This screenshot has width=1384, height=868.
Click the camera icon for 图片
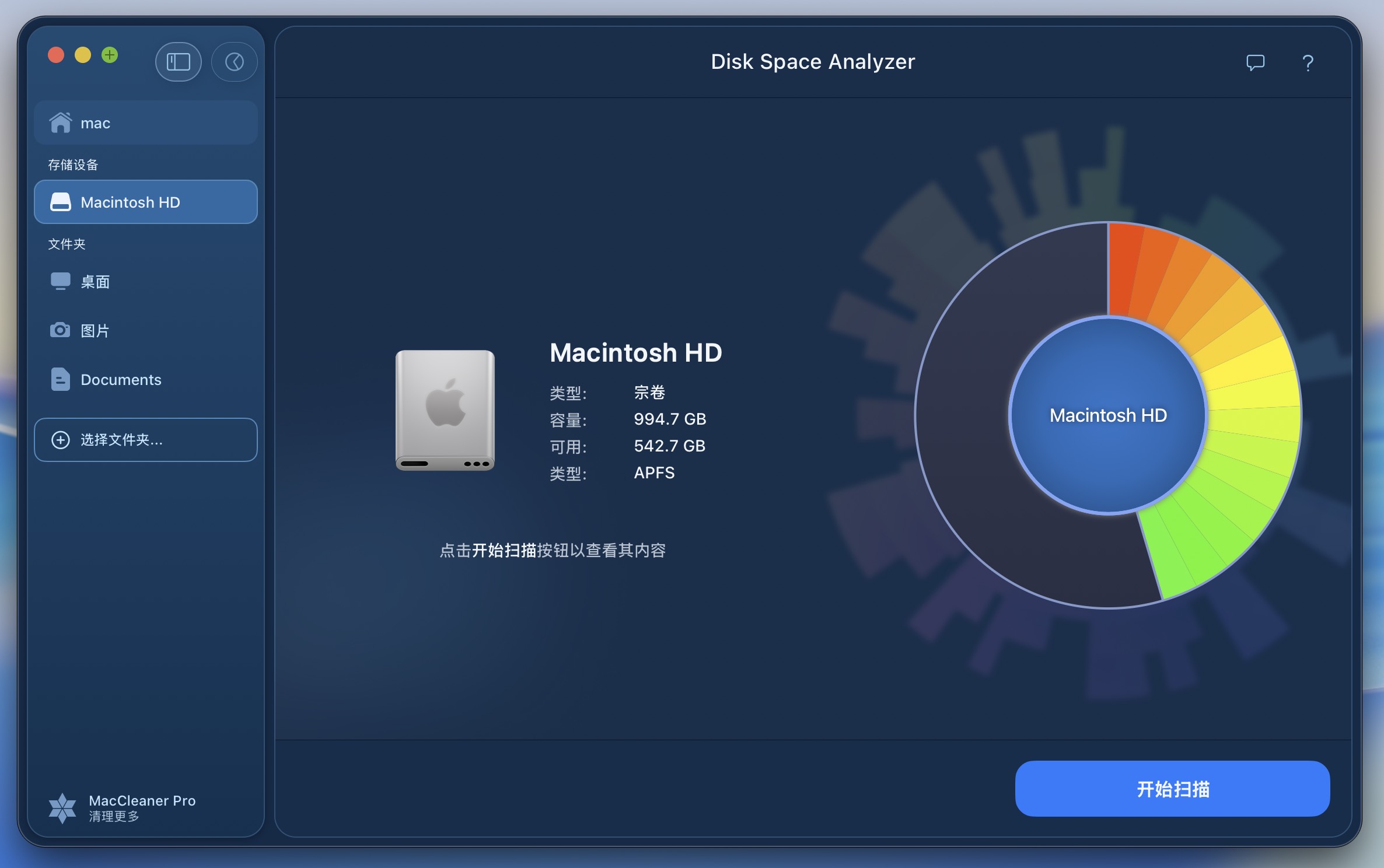coord(60,330)
